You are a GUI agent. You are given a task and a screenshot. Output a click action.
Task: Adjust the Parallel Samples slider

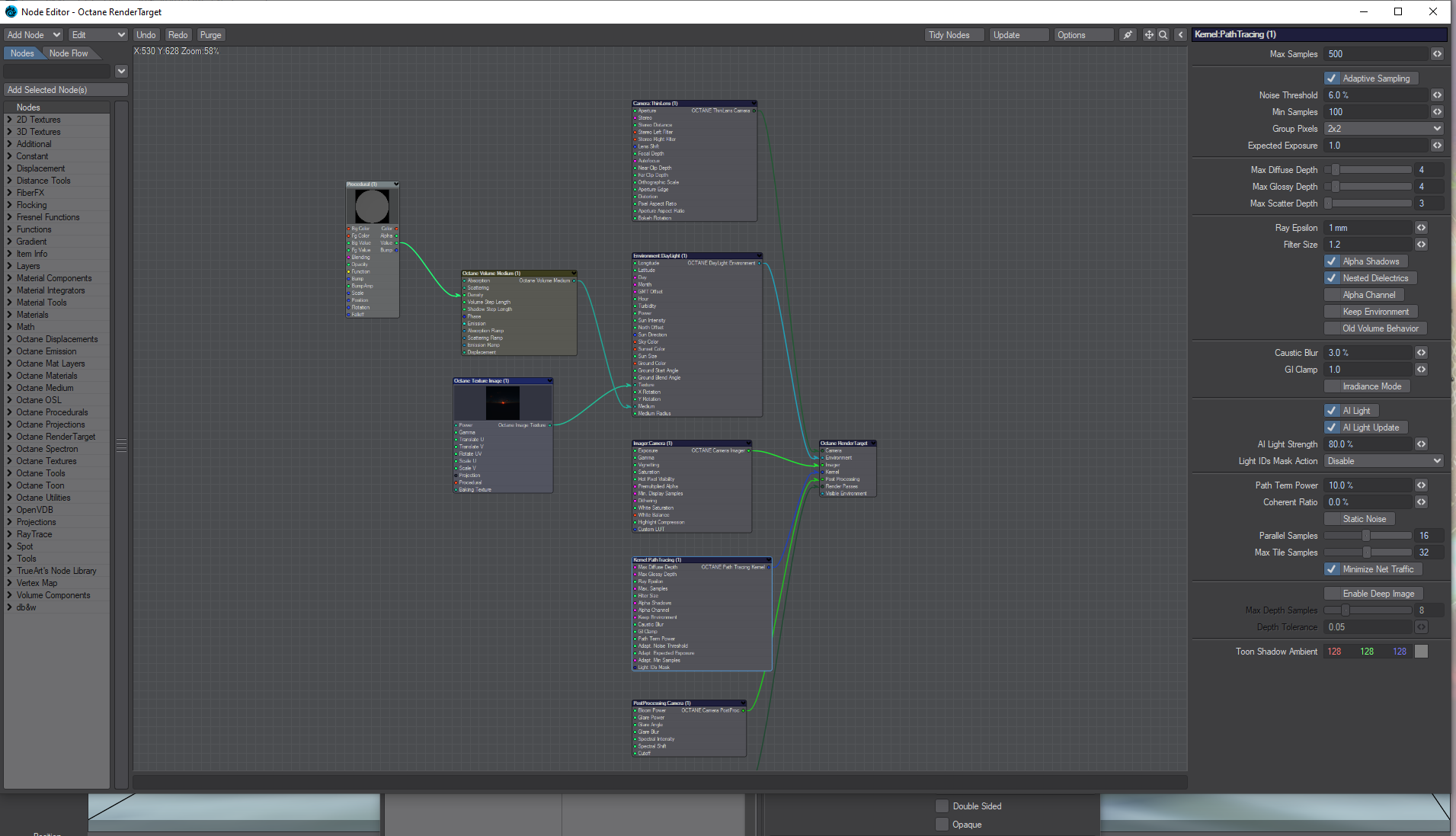1368,536
